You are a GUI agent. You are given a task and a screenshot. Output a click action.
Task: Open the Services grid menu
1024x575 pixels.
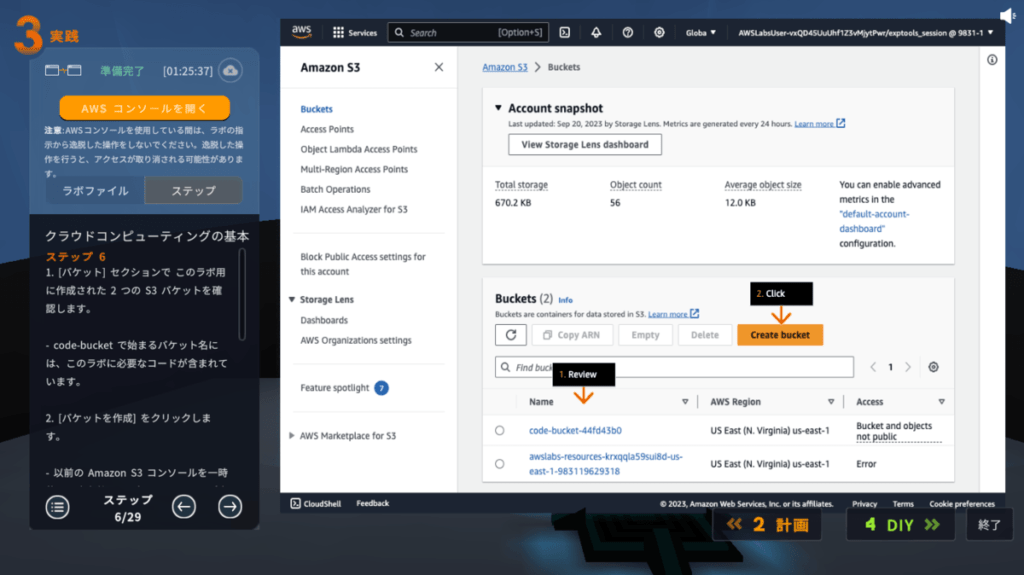(355, 33)
